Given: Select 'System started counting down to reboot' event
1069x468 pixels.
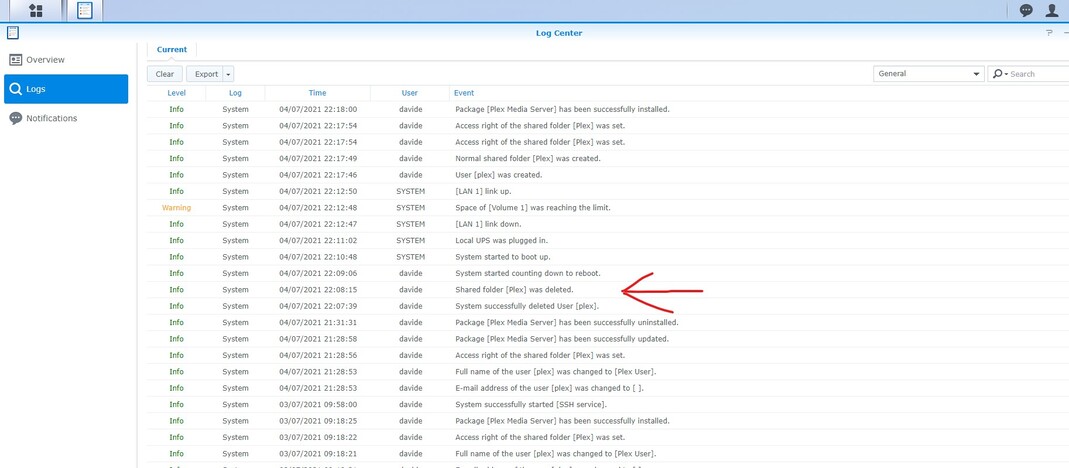Looking at the screenshot, I should tap(528, 273).
